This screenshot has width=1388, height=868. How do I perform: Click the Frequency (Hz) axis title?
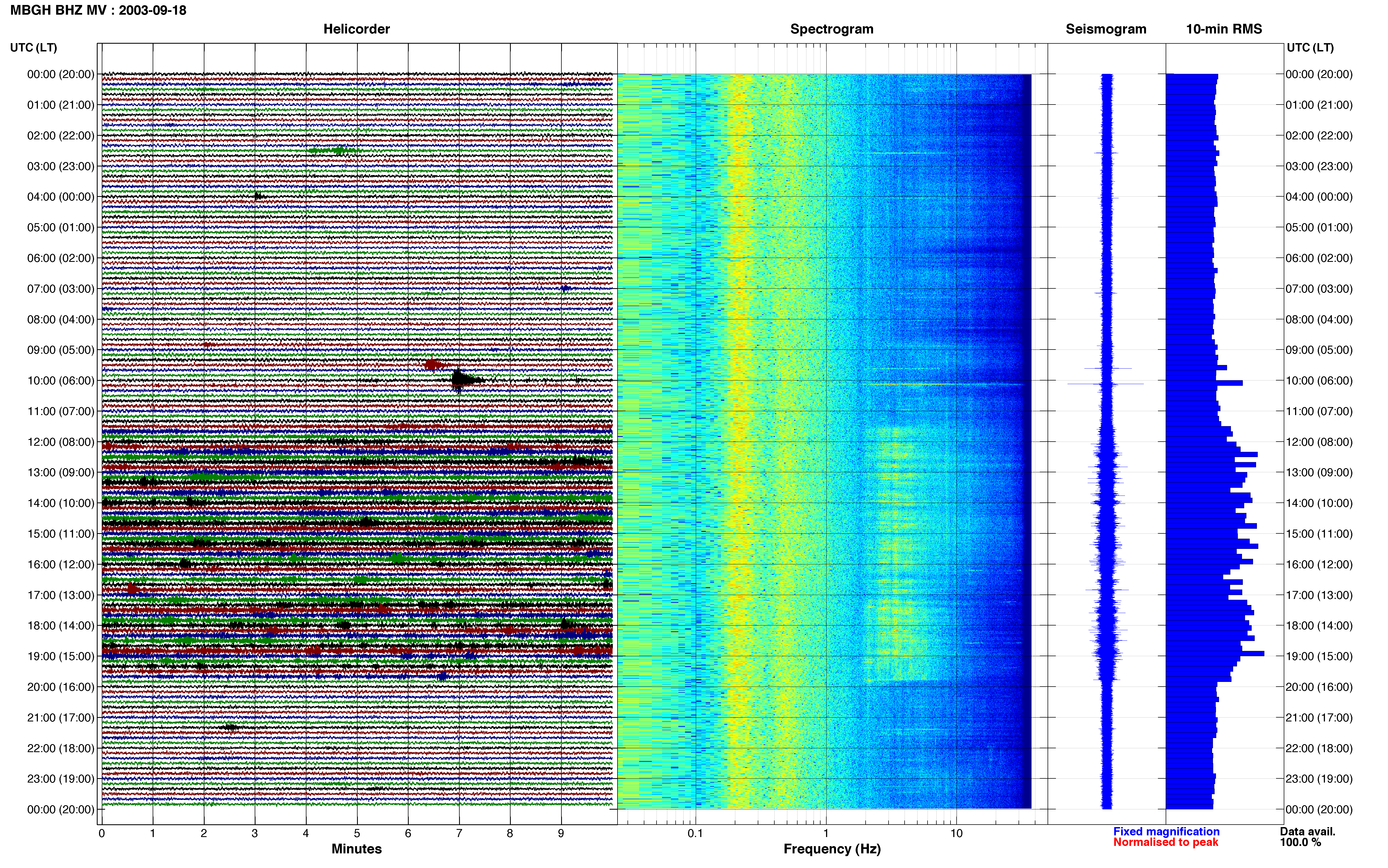click(x=832, y=849)
